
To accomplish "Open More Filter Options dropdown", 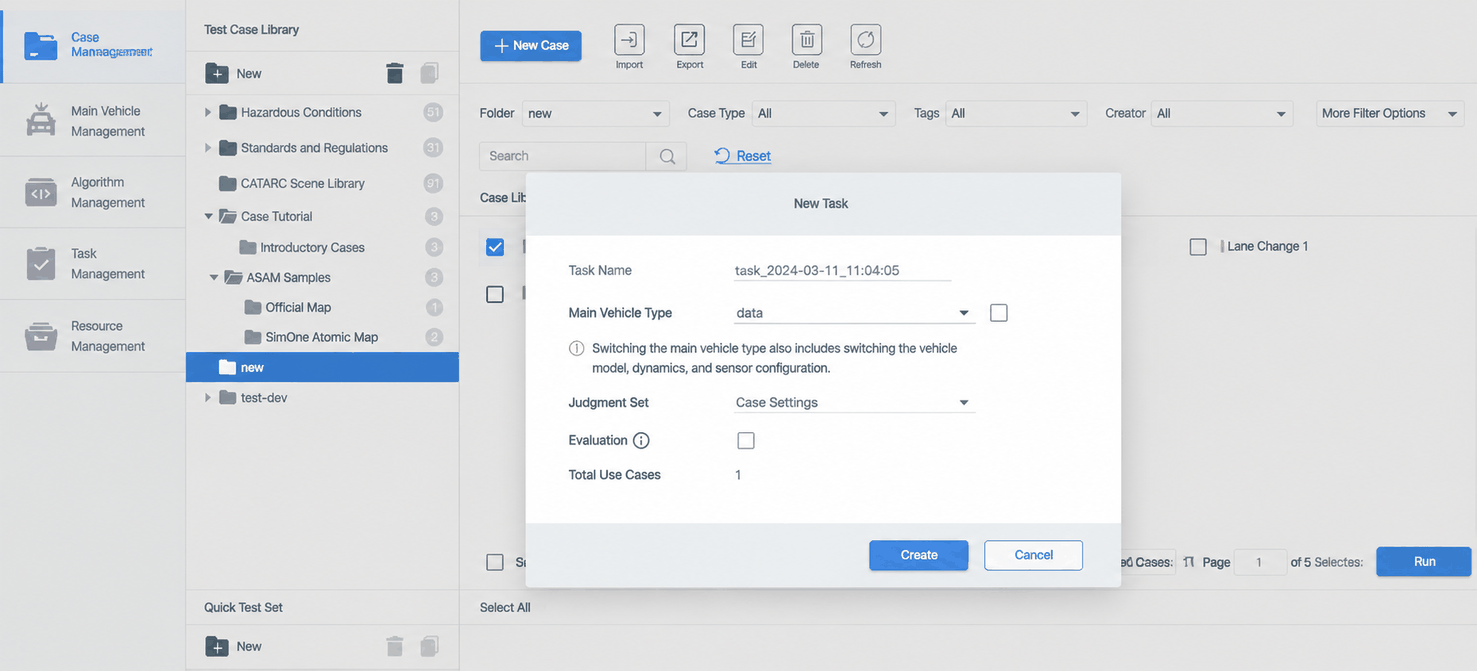I will (1390, 114).
